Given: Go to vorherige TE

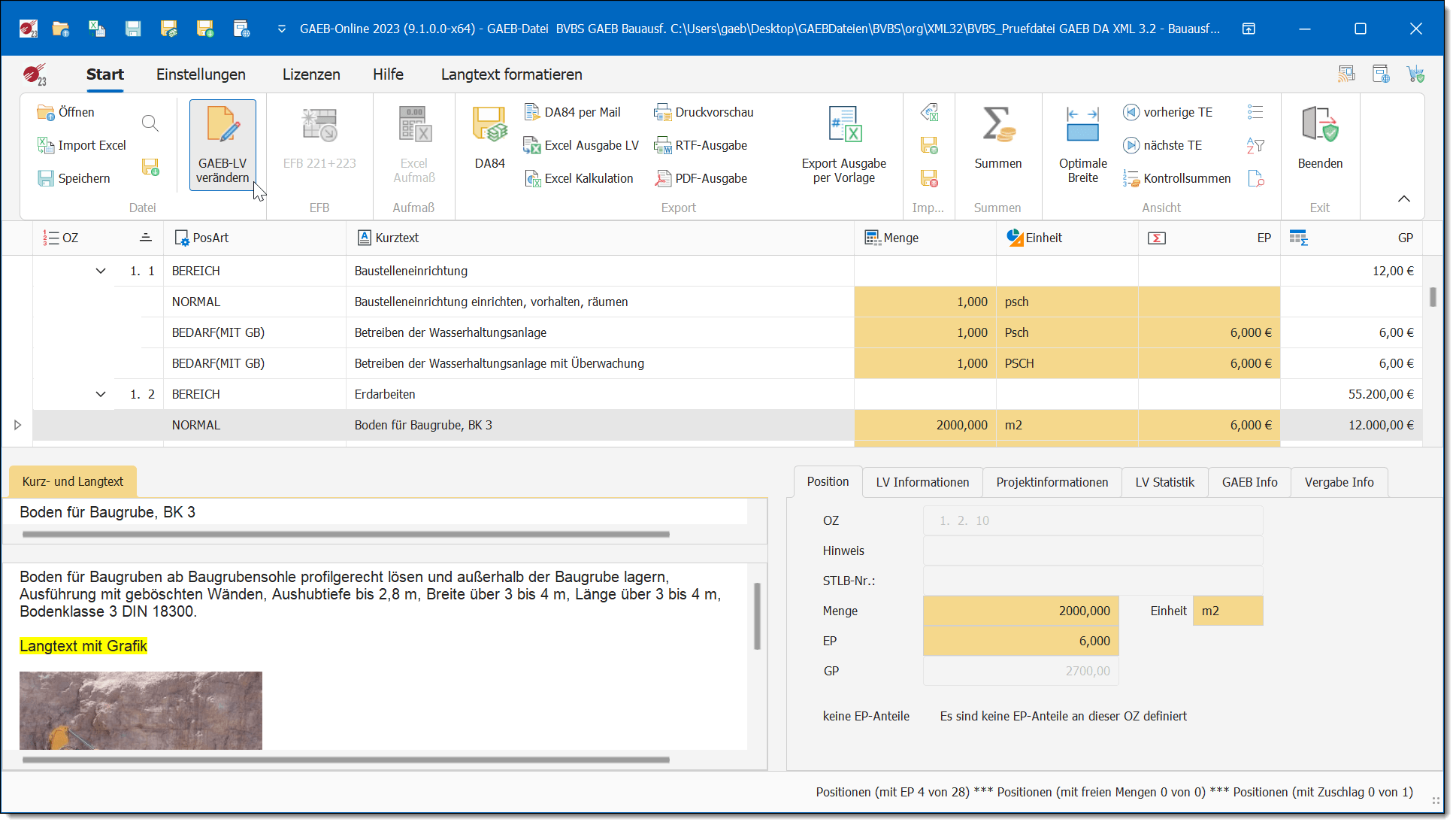Looking at the screenshot, I should click(x=1168, y=112).
